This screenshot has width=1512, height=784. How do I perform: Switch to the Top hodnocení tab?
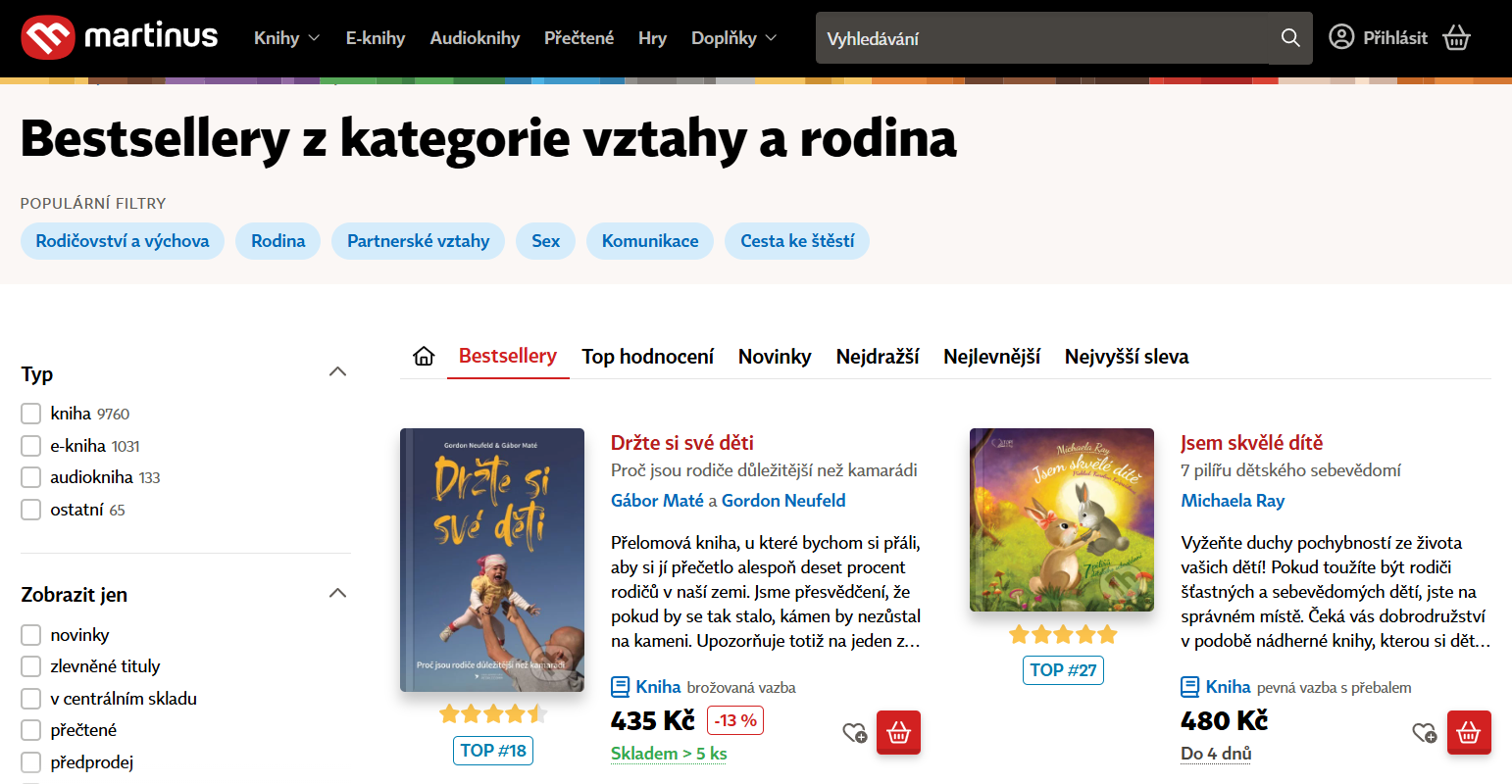coord(647,357)
